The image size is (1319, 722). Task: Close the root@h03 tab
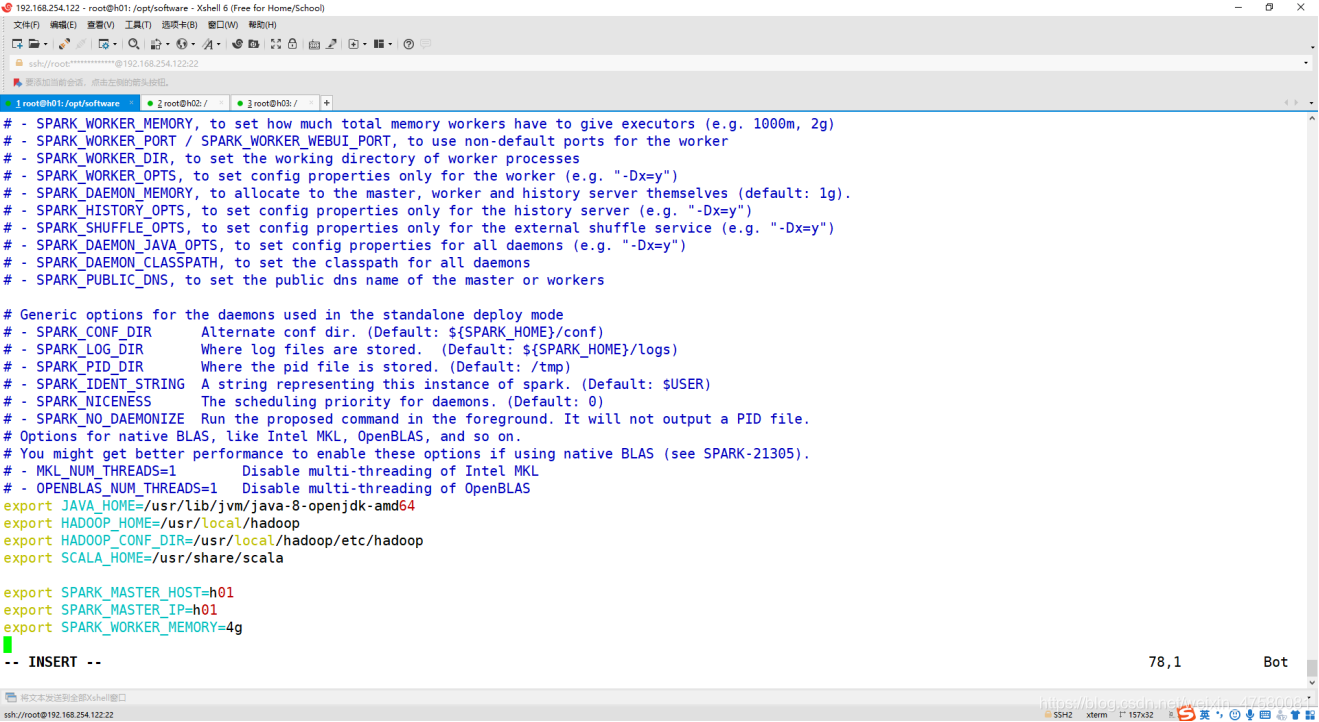311,103
